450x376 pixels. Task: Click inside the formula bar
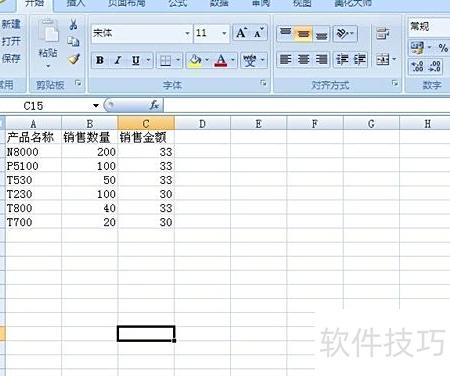307,106
